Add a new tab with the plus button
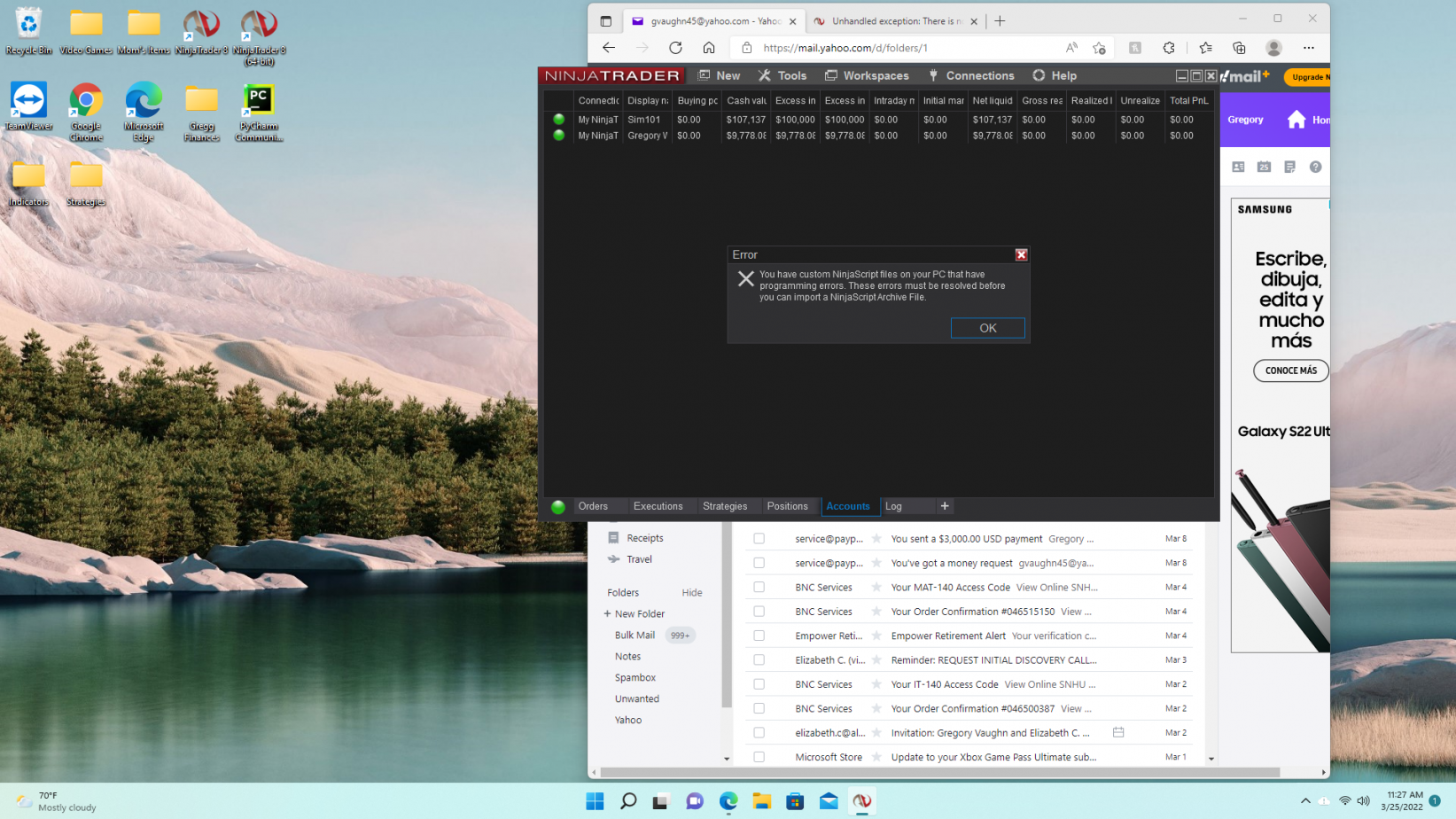Viewport: 1456px width, 819px height. pos(945,506)
